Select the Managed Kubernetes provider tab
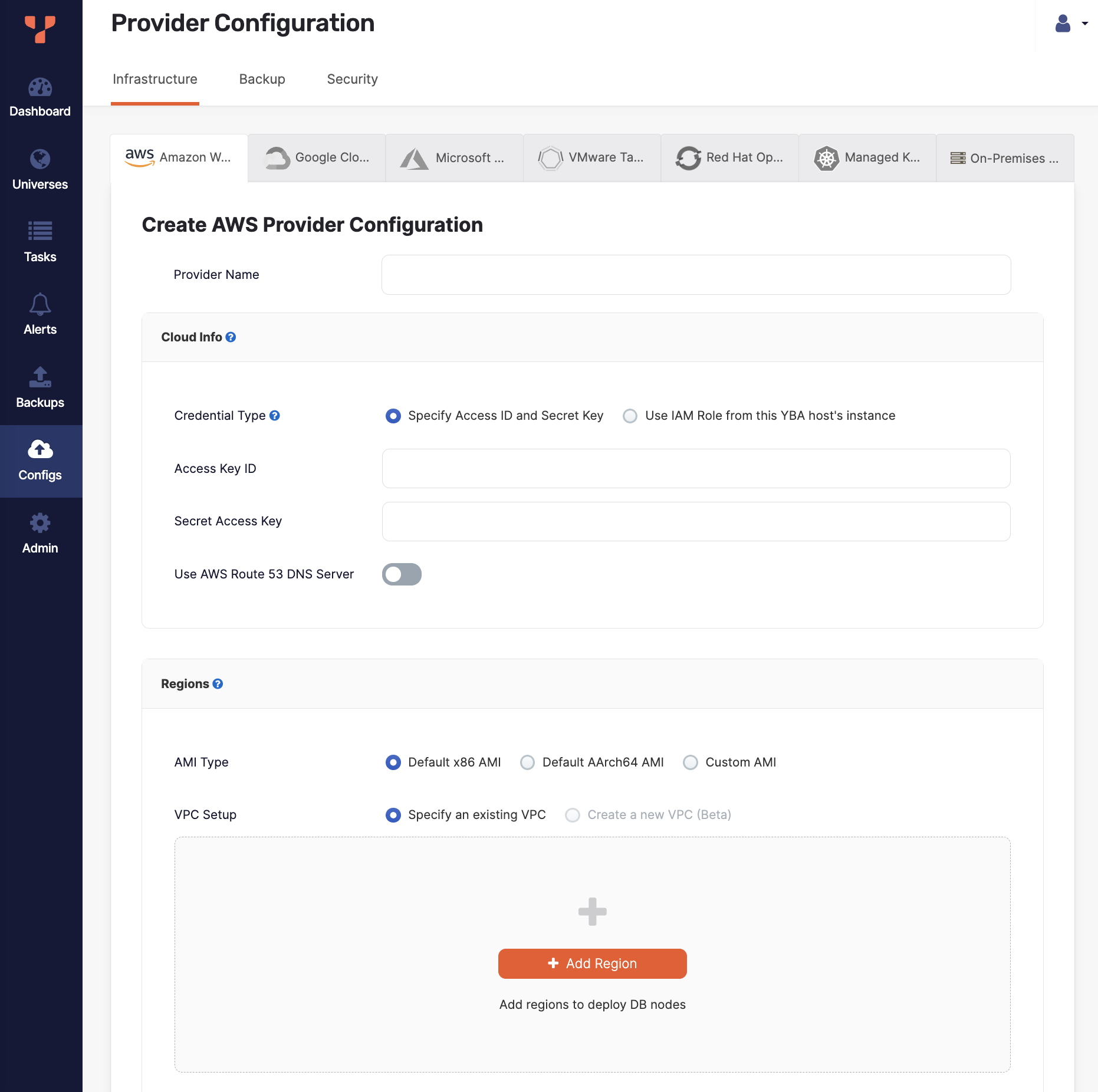The width and height of the screenshot is (1098, 1092). point(867,158)
